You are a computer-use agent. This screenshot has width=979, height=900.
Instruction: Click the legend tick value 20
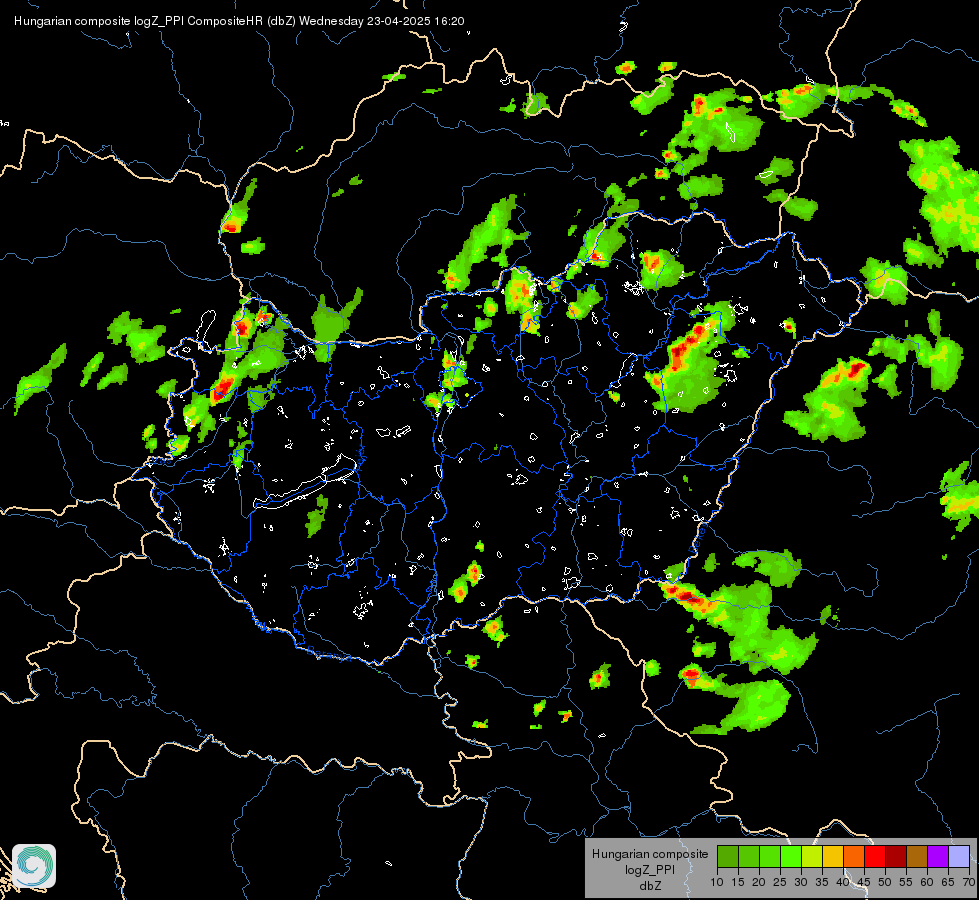[759, 883]
